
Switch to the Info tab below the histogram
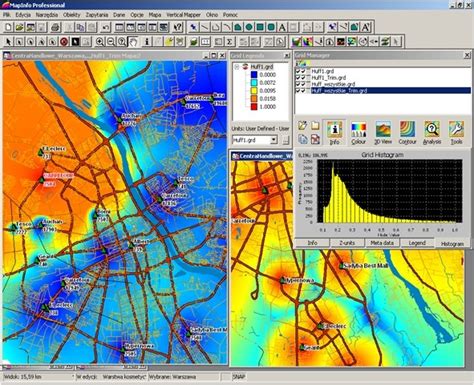click(312, 243)
